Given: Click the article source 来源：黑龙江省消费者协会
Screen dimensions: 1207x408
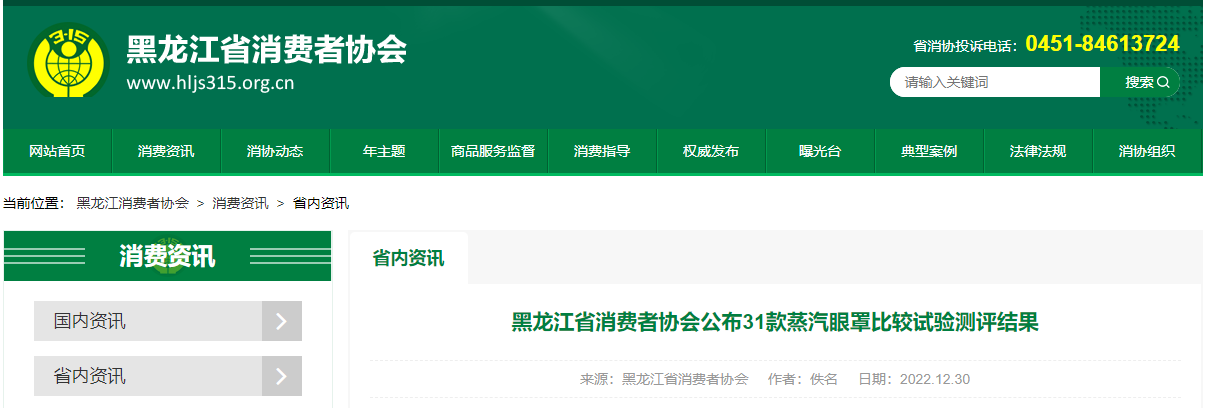Looking at the screenshot, I should click(664, 379).
